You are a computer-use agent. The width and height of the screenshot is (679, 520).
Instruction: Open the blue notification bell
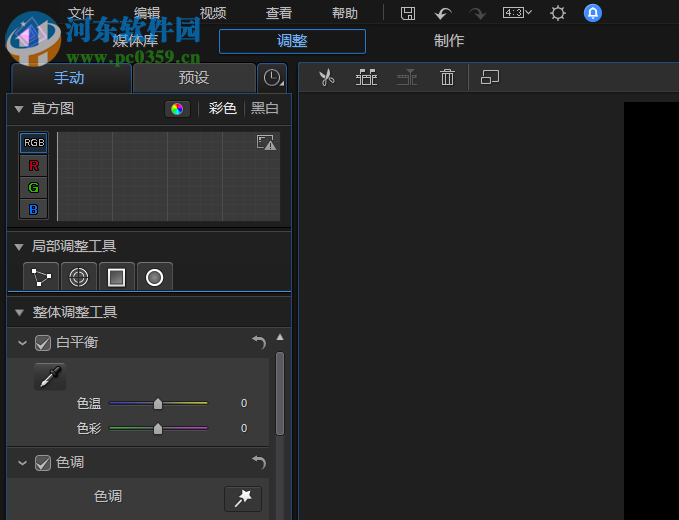[x=592, y=13]
